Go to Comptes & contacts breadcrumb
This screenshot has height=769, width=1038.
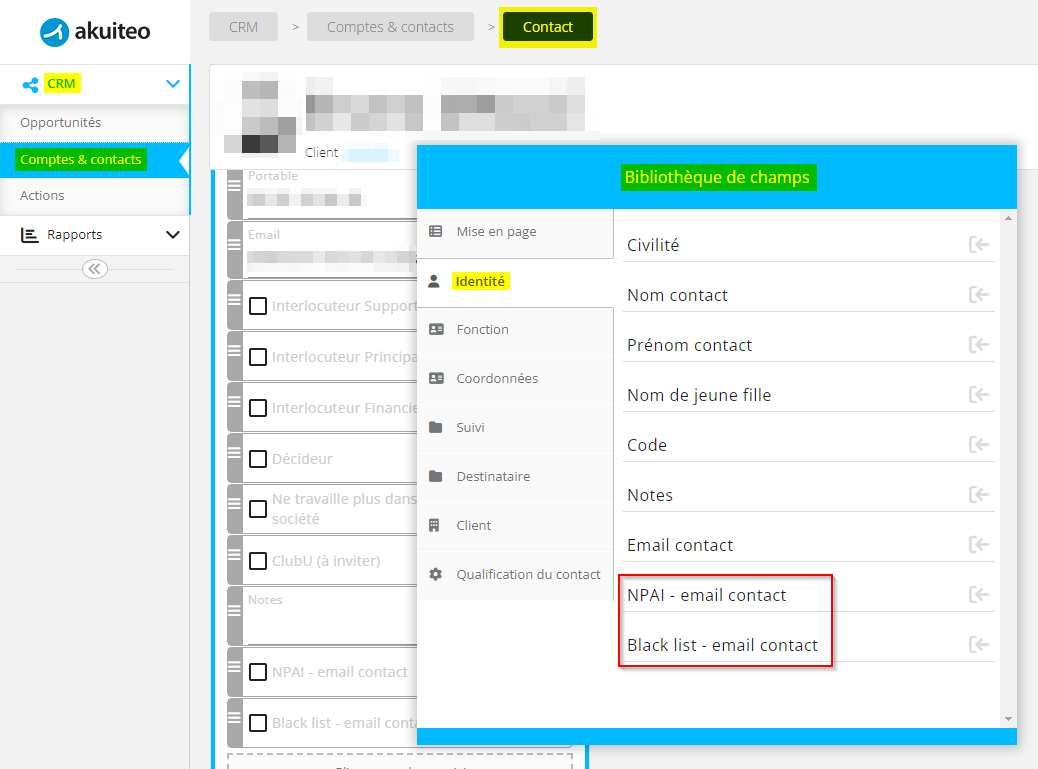pos(390,27)
